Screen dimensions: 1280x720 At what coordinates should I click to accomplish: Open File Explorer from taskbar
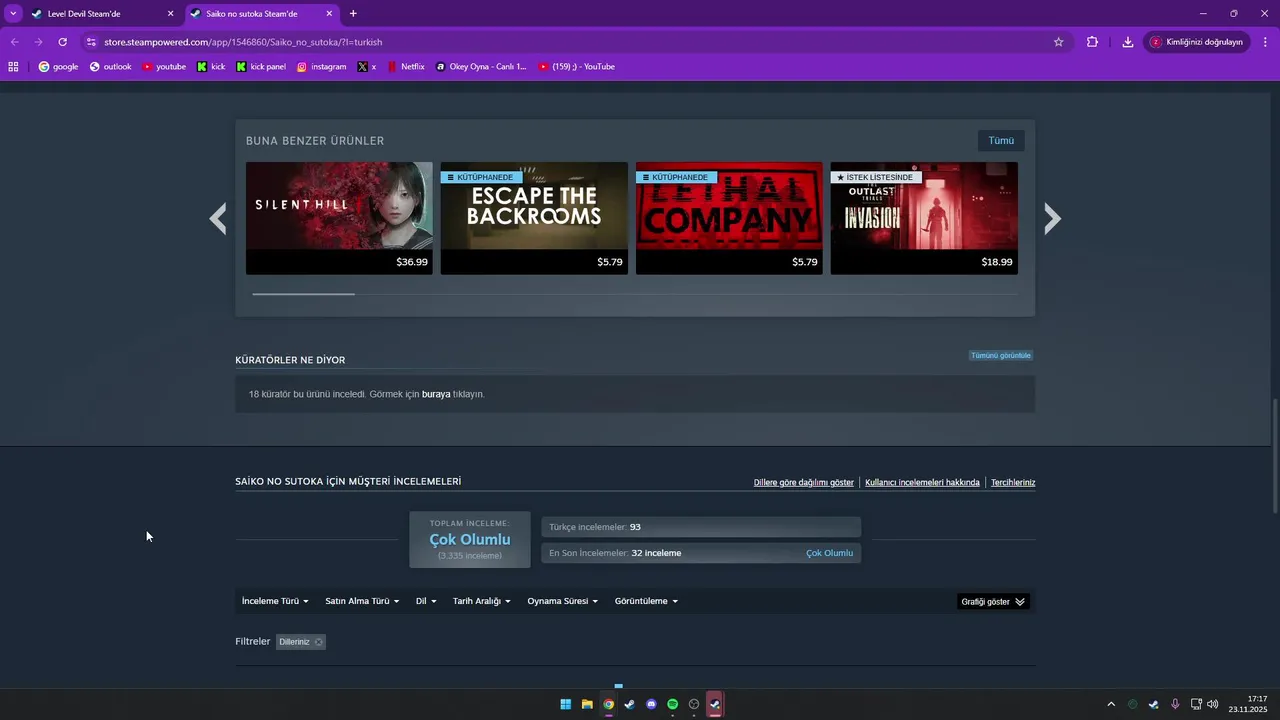[x=587, y=704]
